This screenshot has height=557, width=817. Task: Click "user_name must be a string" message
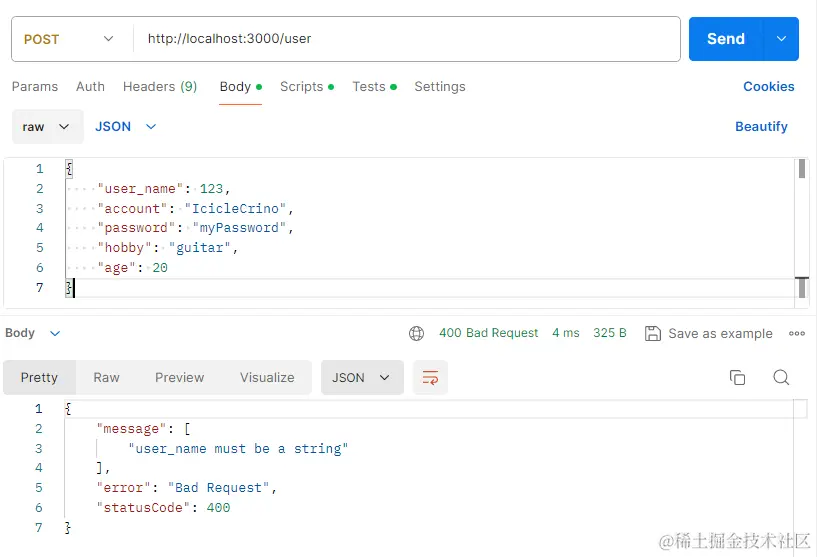point(238,449)
